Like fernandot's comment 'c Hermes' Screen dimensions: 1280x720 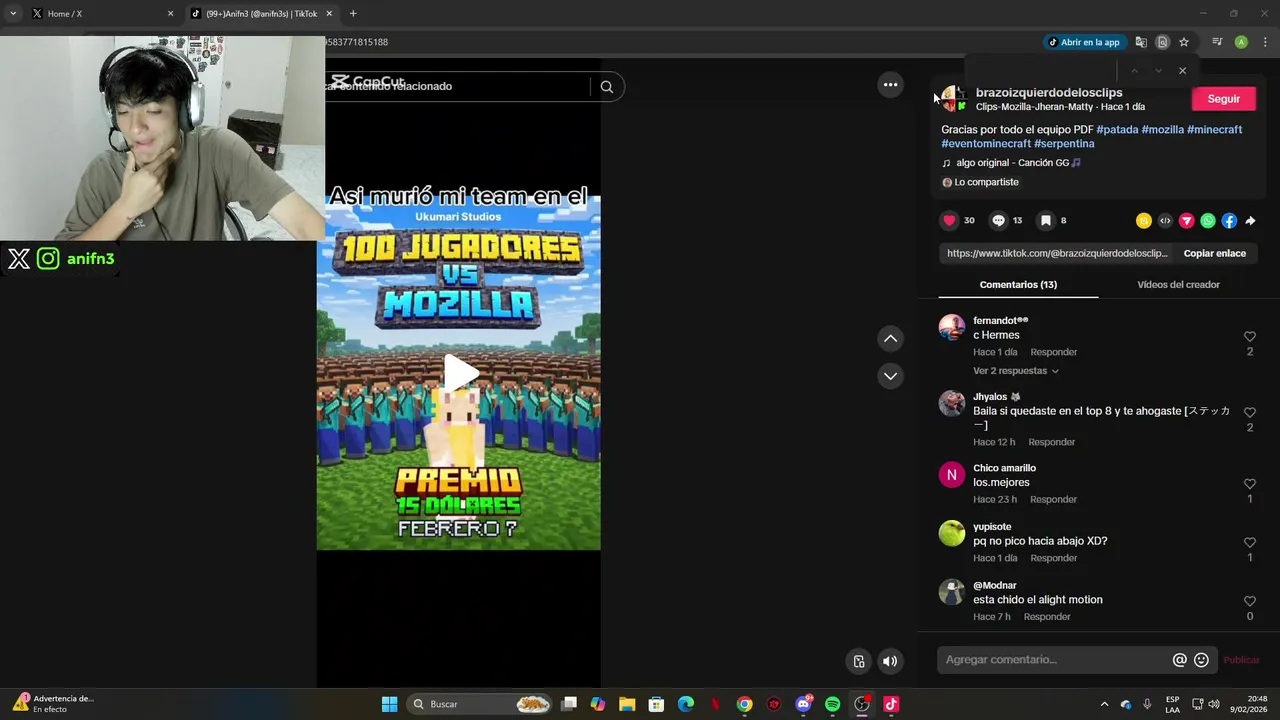click(1249, 337)
